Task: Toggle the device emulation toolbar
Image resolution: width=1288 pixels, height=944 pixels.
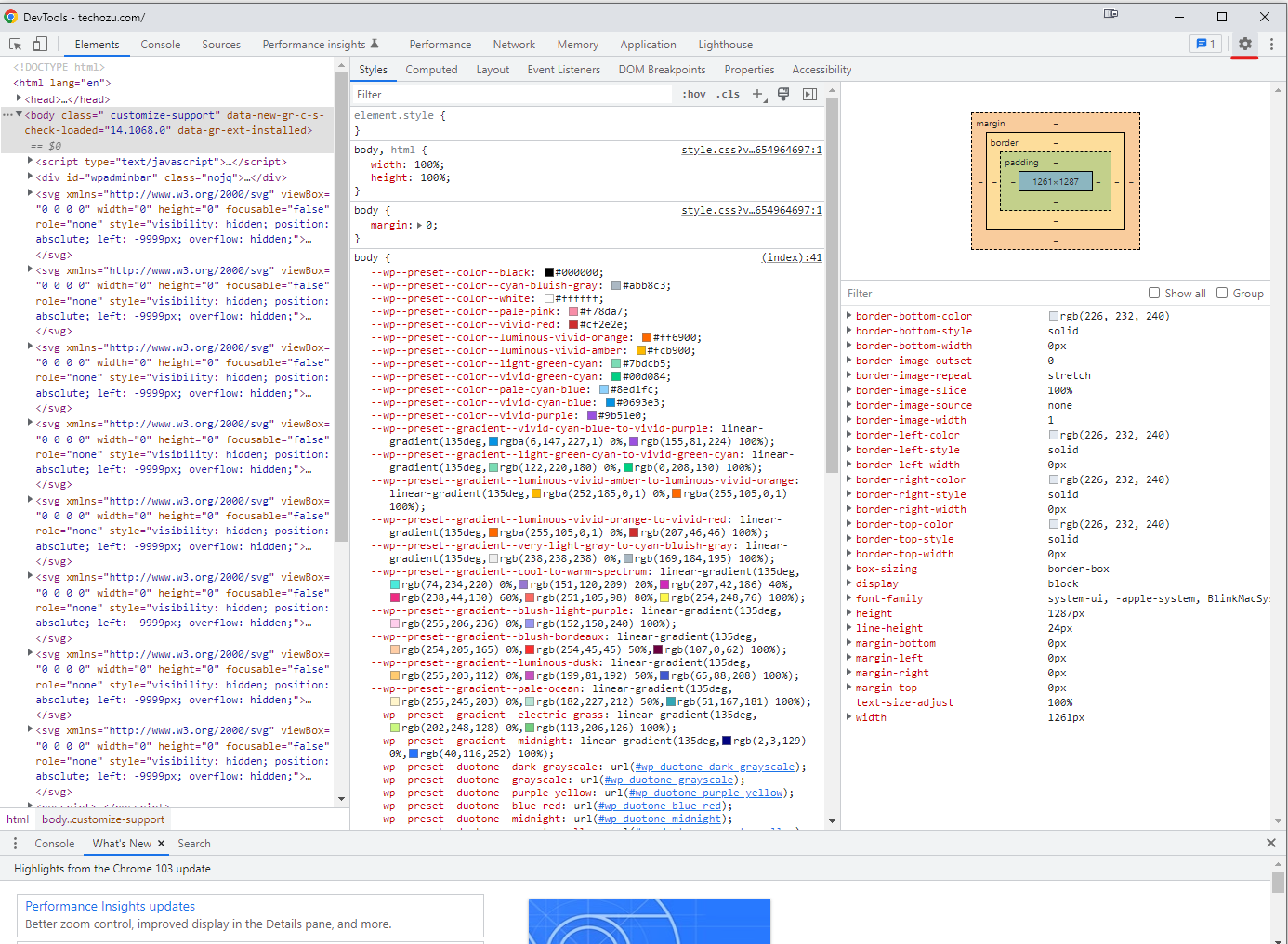Action: [38, 44]
